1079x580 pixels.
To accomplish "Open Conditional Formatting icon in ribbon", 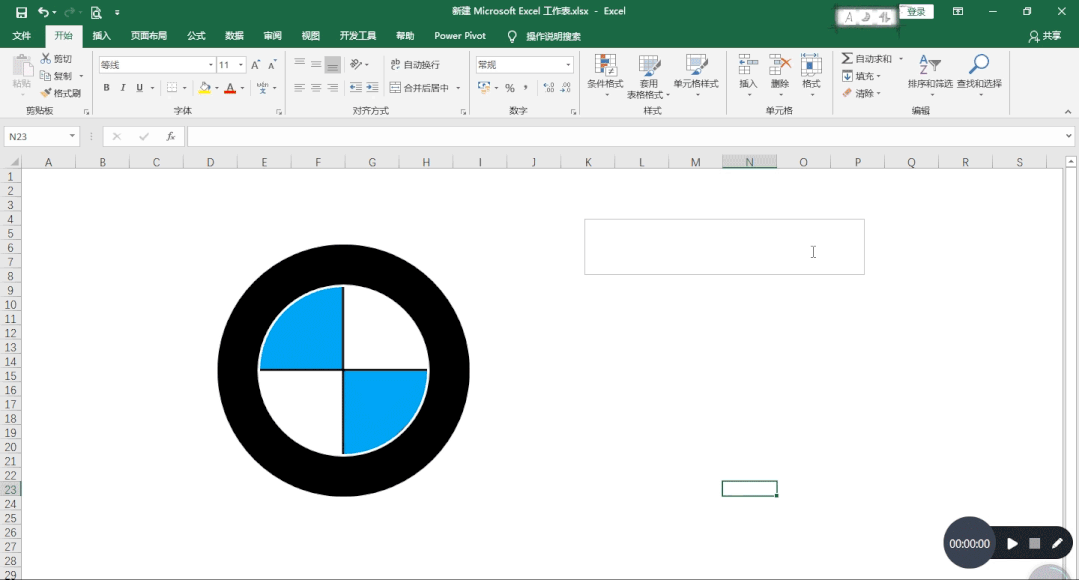I will click(x=605, y=65).
